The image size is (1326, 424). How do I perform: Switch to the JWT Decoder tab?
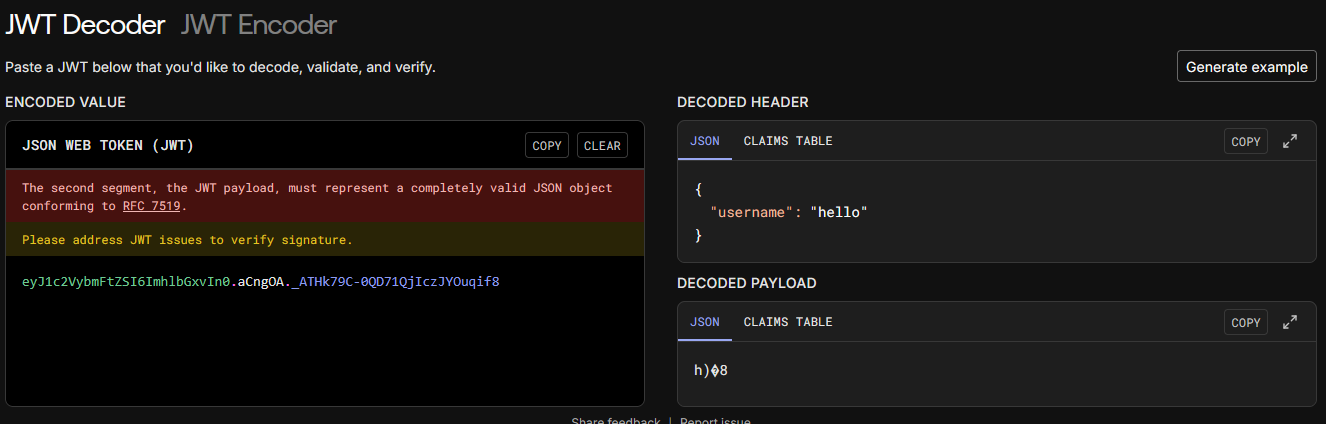click(85, 25)
